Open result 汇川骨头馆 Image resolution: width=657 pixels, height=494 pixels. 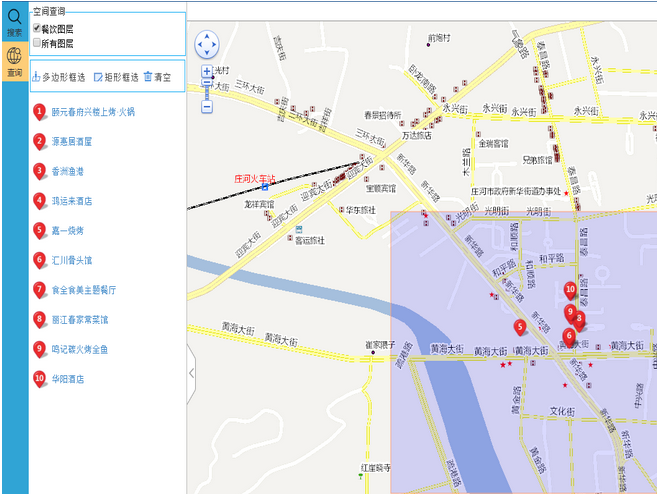(72, 260)
